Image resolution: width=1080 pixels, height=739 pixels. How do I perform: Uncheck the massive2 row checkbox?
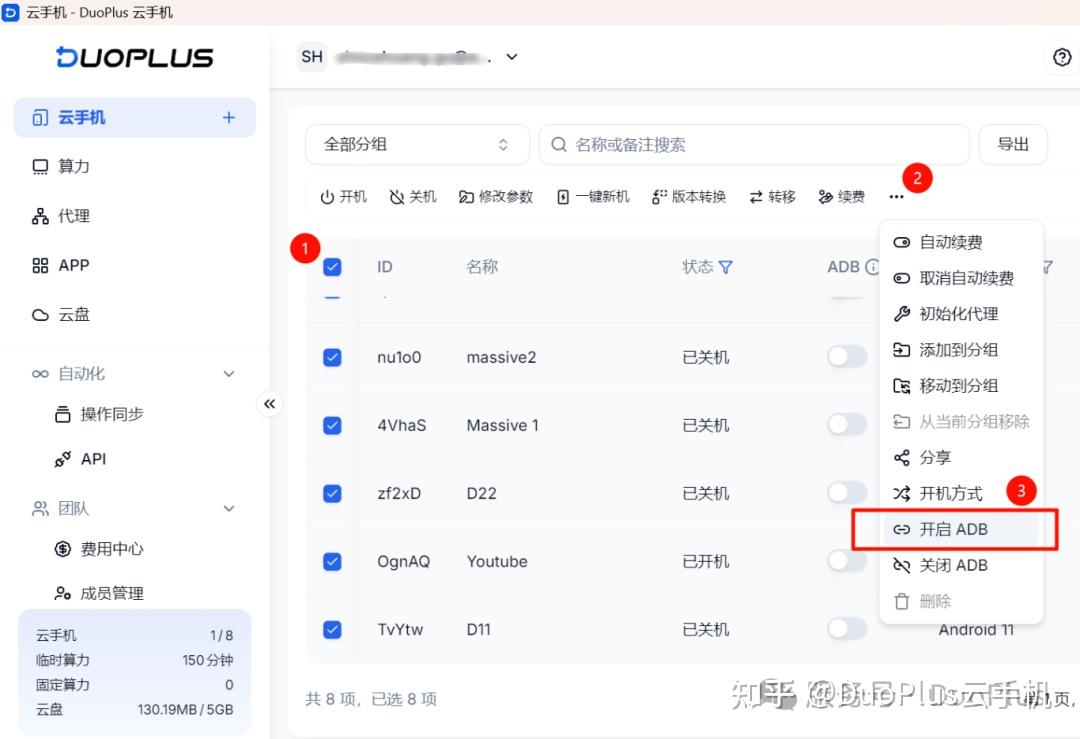point(332,356)
